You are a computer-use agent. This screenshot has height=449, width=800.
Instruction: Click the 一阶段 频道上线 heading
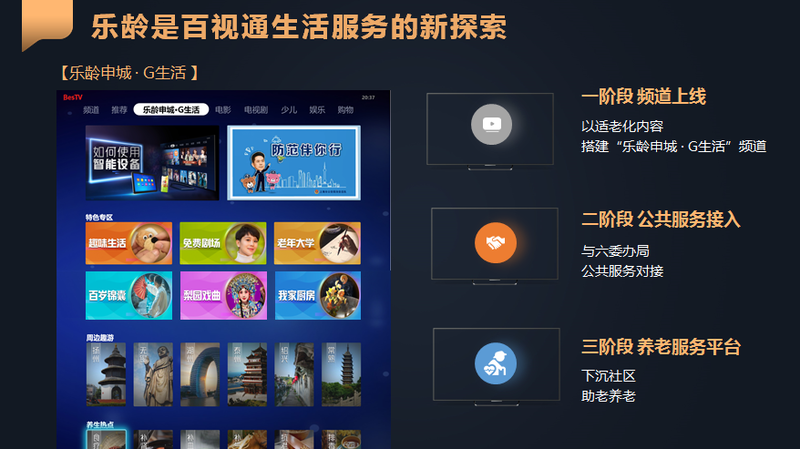tap(643, 96)
